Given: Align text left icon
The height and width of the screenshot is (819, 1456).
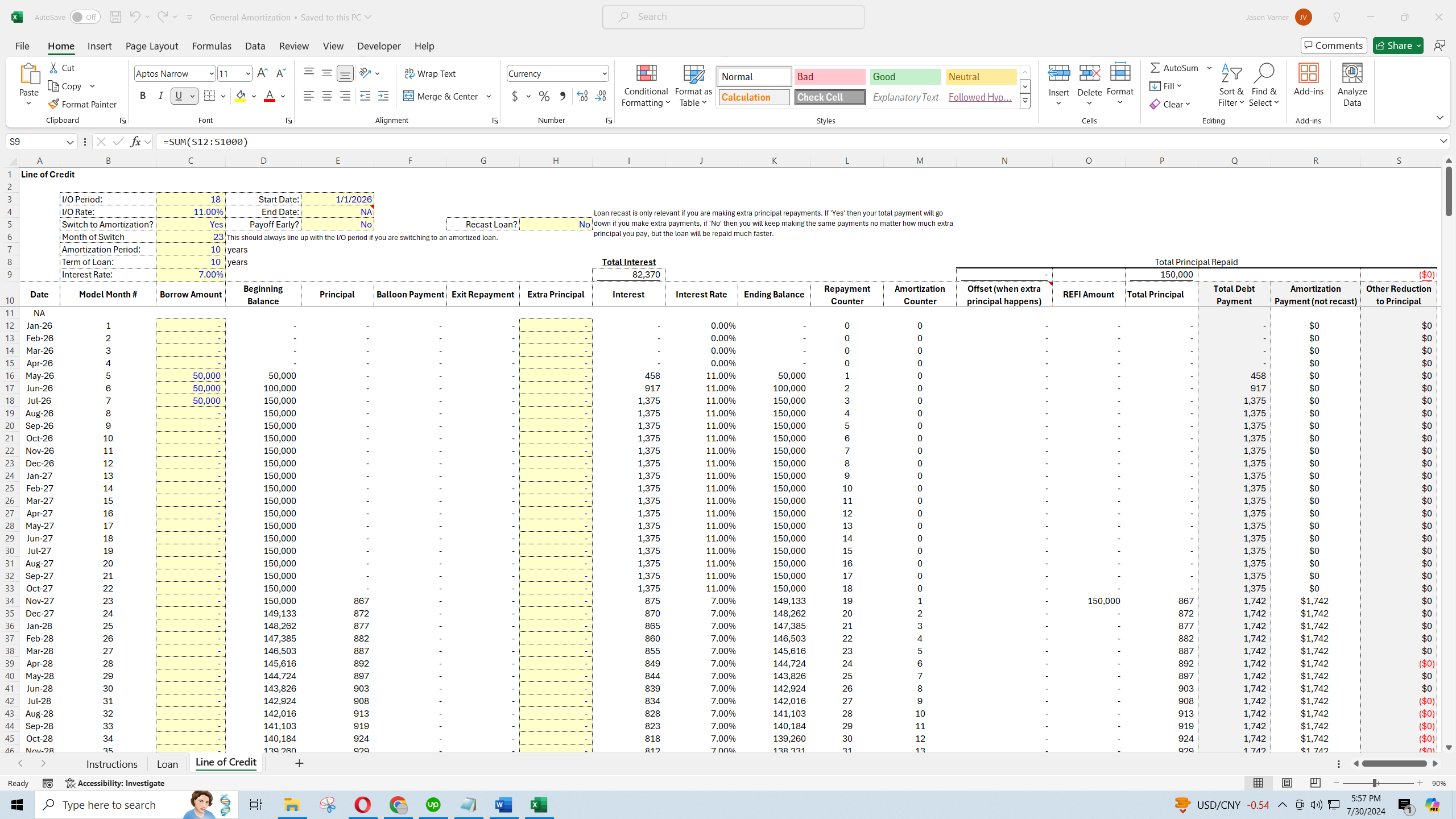Looking at the screenshot, I should pos(308,96).
